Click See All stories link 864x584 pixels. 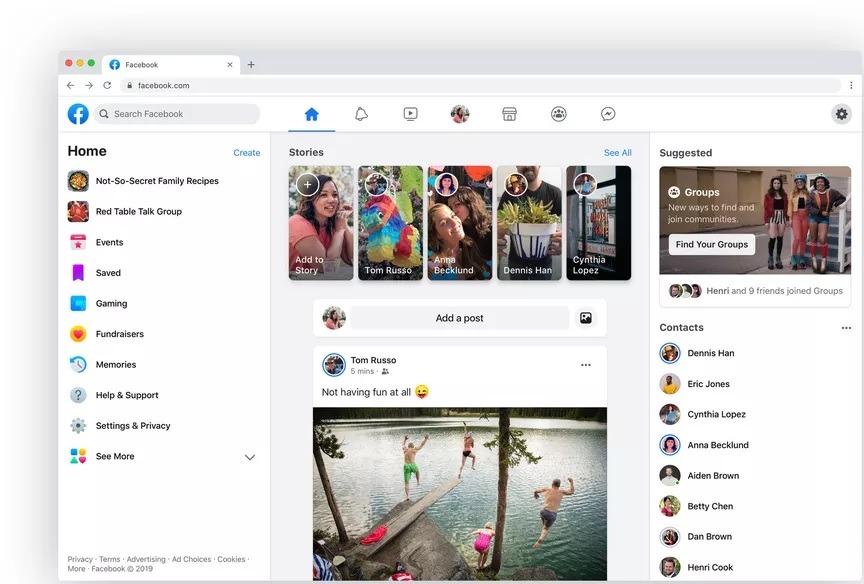tap(618, 153)
